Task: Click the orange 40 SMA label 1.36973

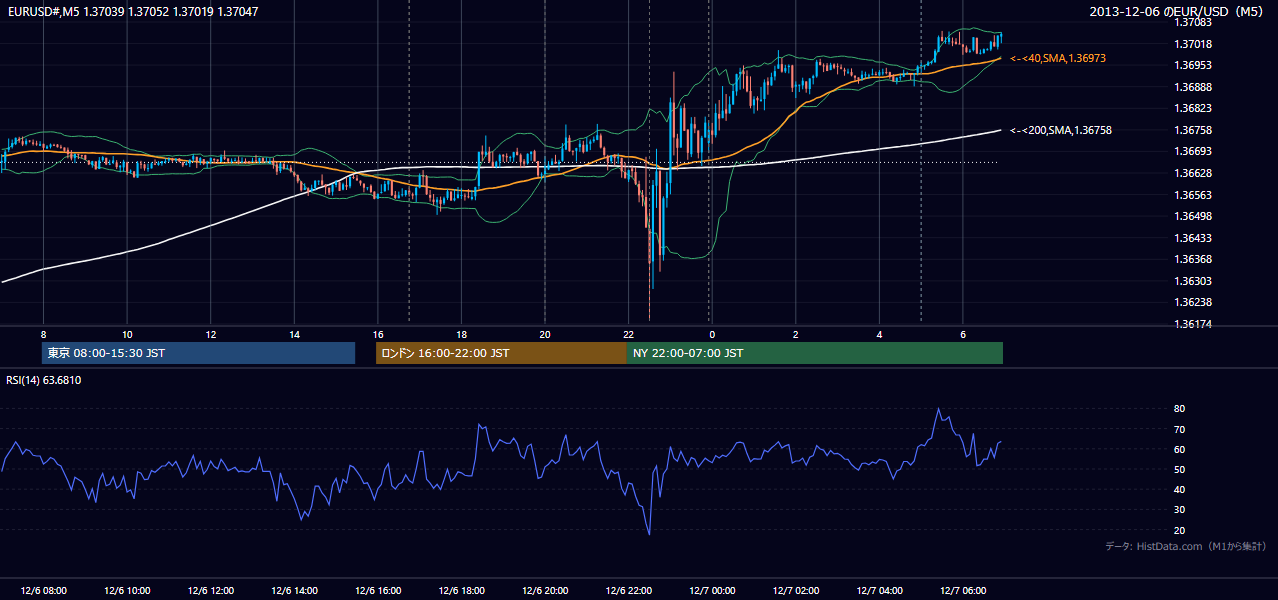Action: pyautogui.click(x=1058, y=59)
